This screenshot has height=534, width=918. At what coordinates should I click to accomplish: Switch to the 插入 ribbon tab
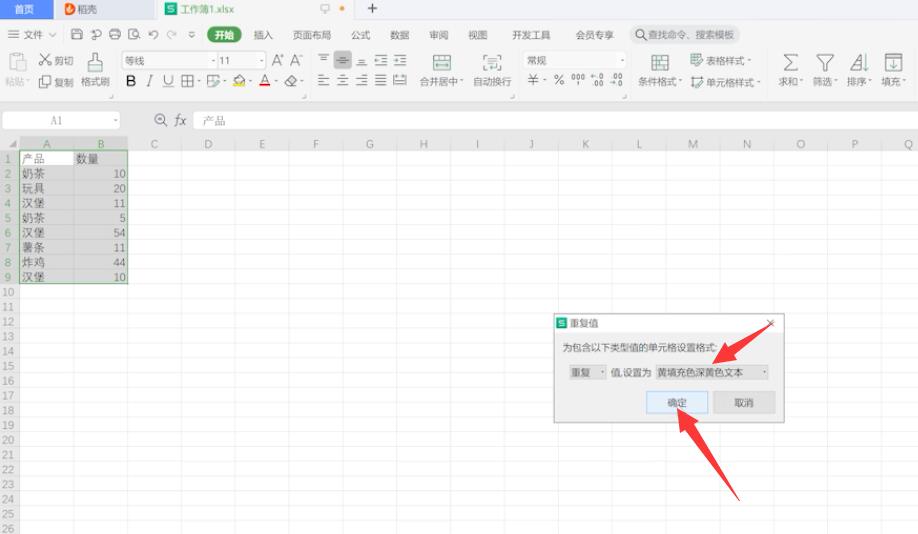(263, 35)
